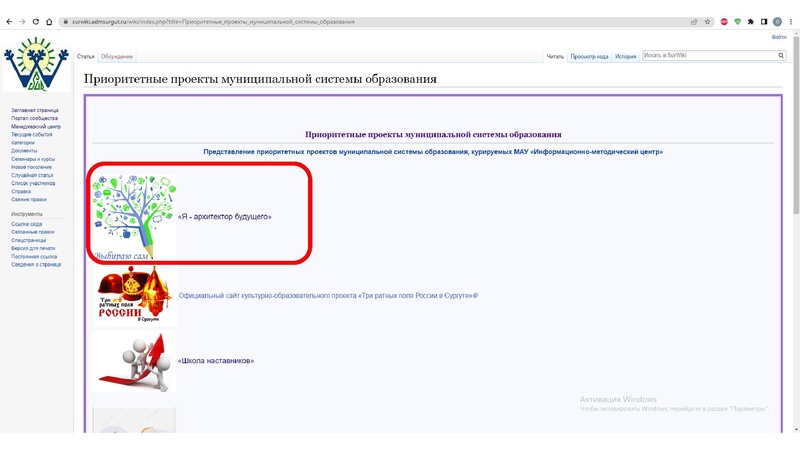Viewport: 800px width, 450px height.
Task: Click the «Три ратных поля России» image
Action: pos(134,295)
